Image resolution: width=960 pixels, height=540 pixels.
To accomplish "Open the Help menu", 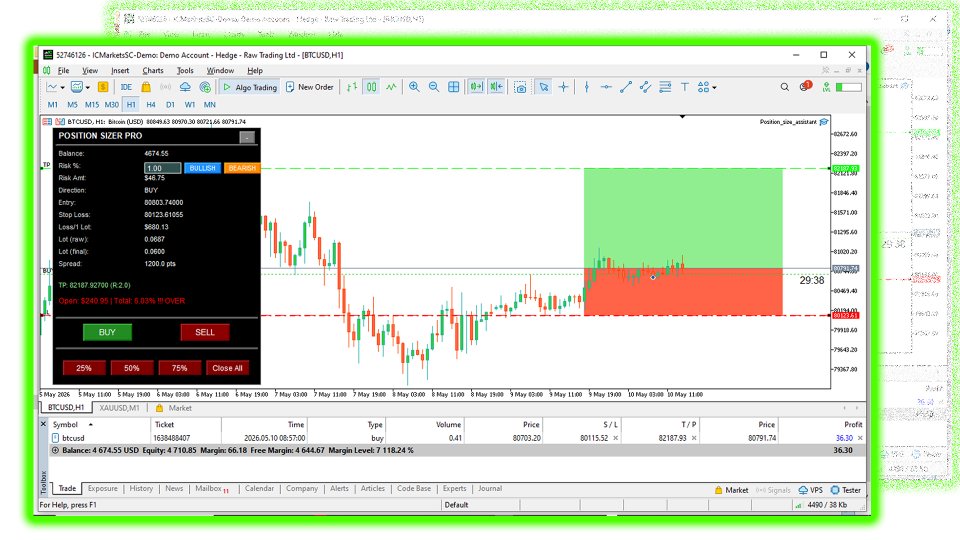I will tap(255, 70).
